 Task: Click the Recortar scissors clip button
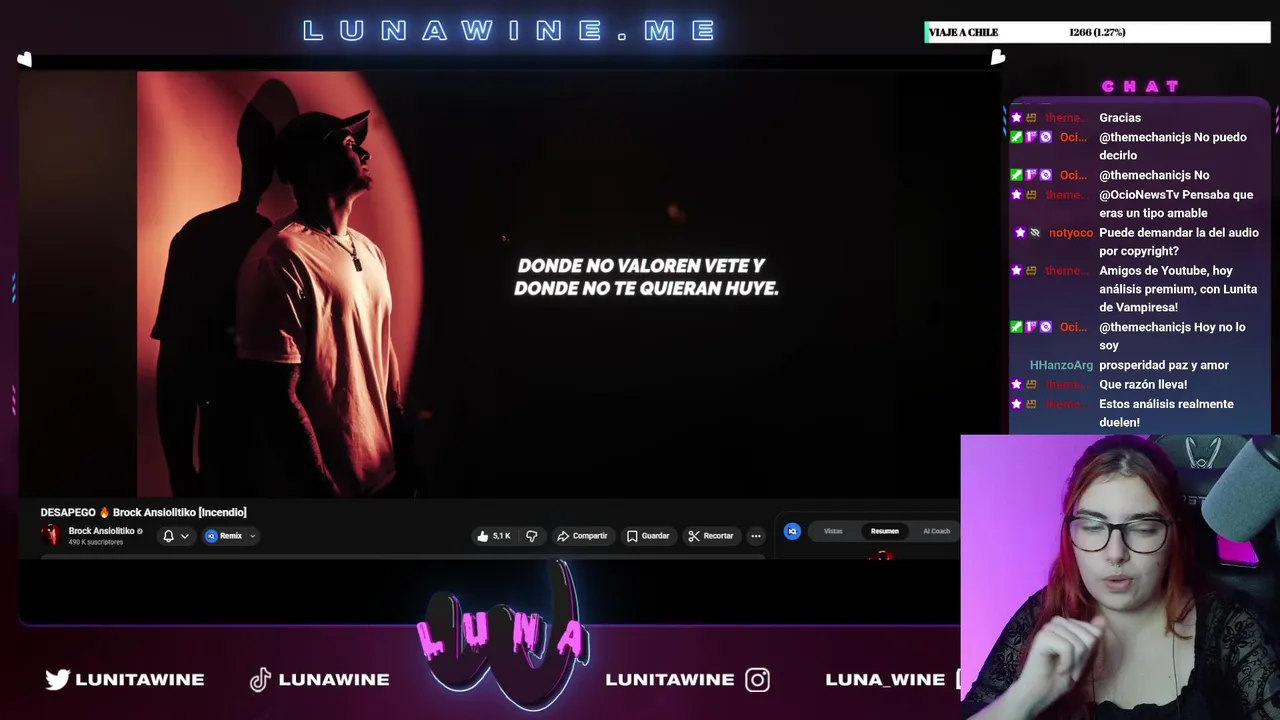point(711,536)
